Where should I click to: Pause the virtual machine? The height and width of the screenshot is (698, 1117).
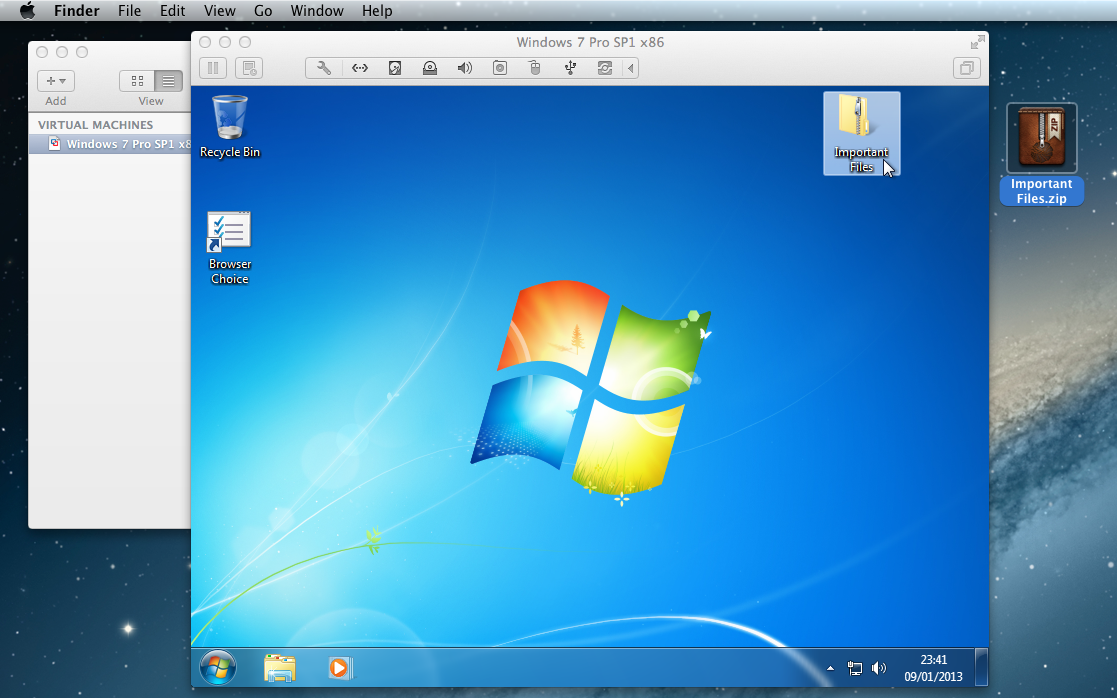[213, 68]
